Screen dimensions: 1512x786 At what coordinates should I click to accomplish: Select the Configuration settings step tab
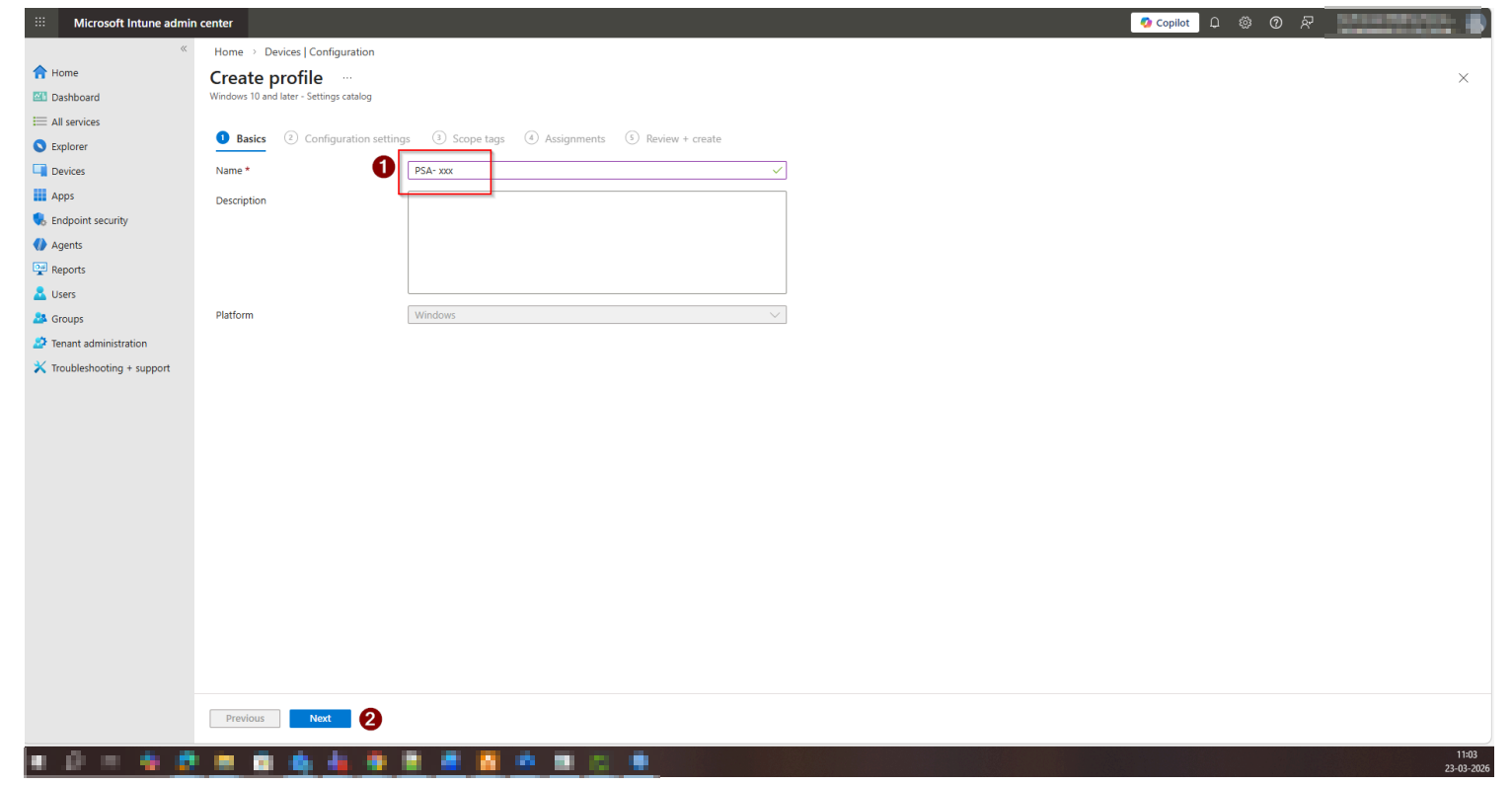tap(347, 139)
